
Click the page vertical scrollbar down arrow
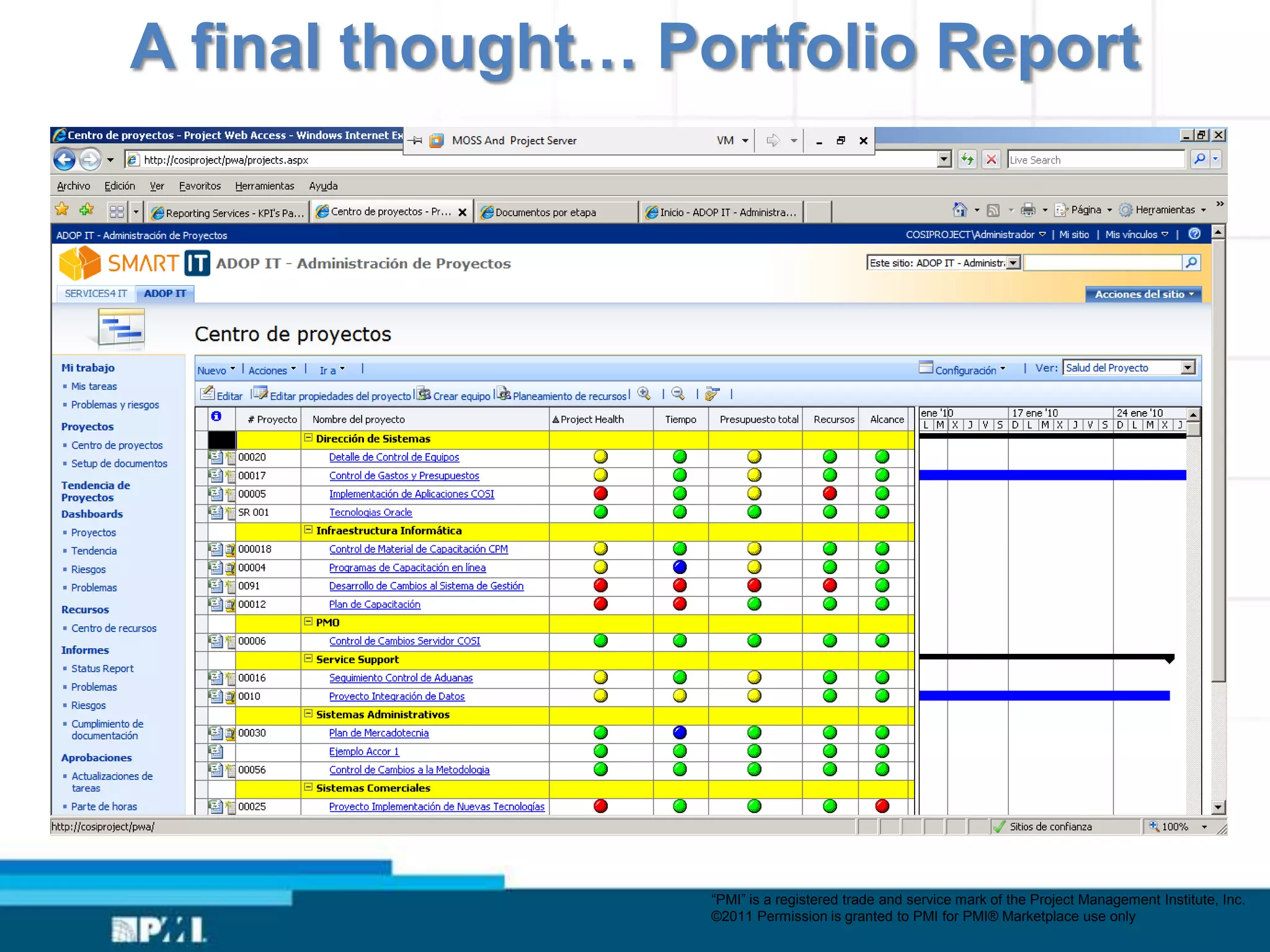1218,808
